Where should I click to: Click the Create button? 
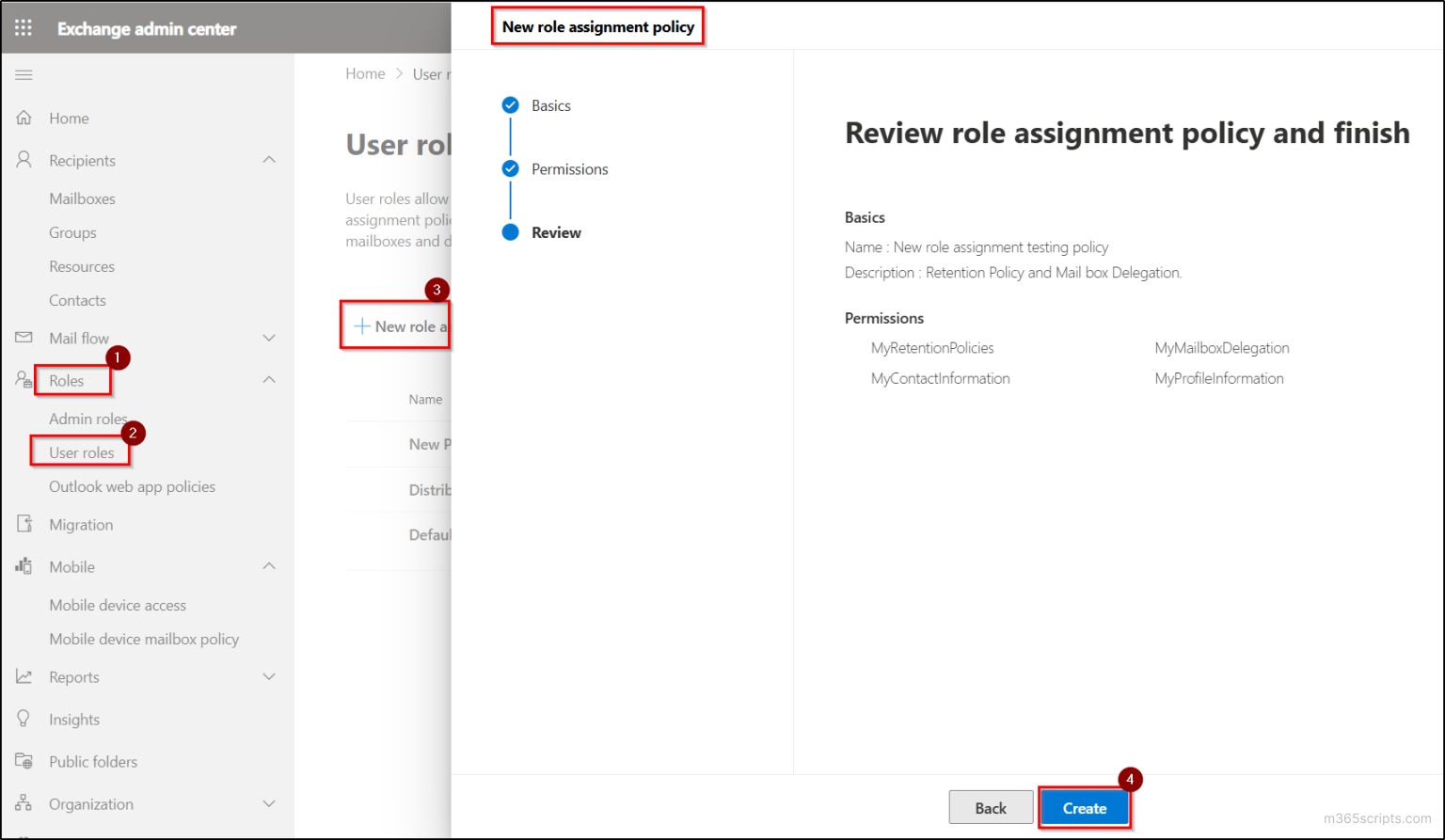pos(1084,807)
